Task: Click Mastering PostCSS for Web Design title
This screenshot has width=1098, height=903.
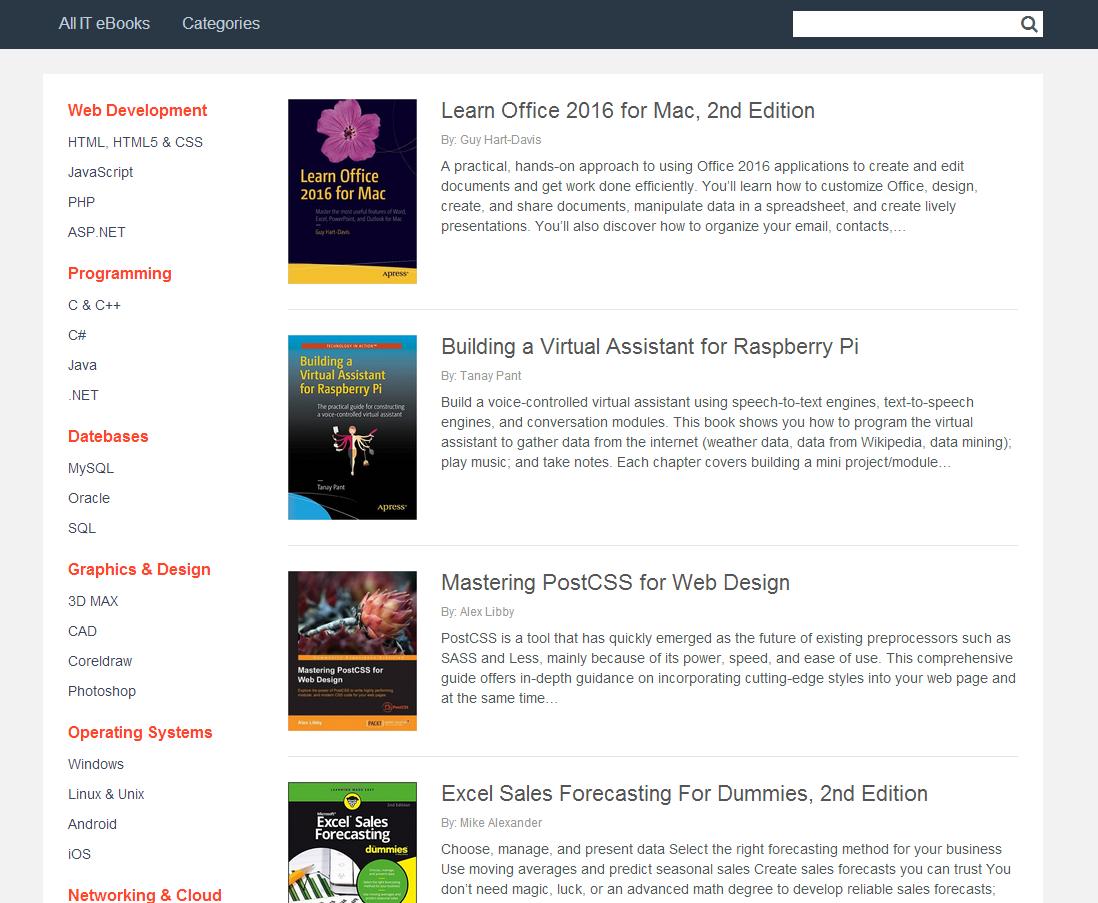Action: [615, 582]
